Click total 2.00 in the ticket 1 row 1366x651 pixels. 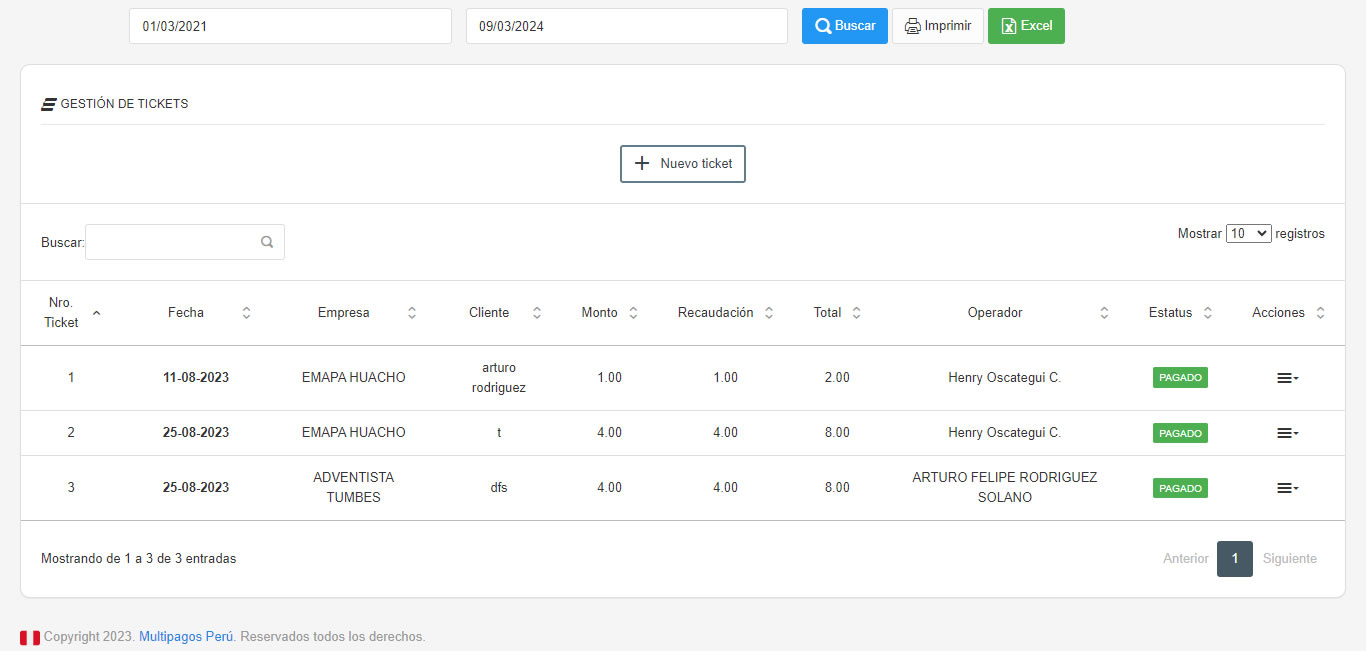pos(837,378)
